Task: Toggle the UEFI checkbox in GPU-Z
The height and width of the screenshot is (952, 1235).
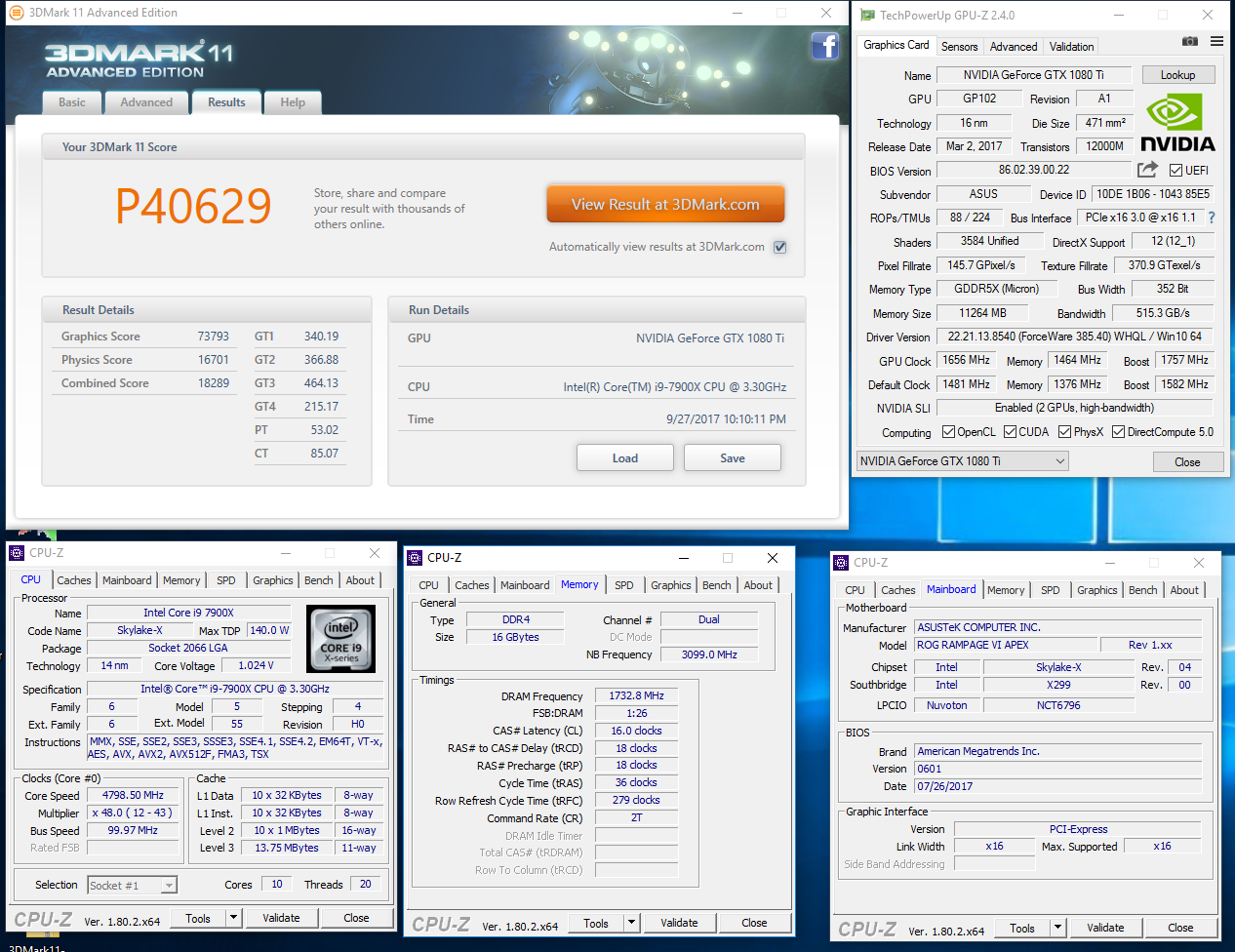Action: (1175, 170)
